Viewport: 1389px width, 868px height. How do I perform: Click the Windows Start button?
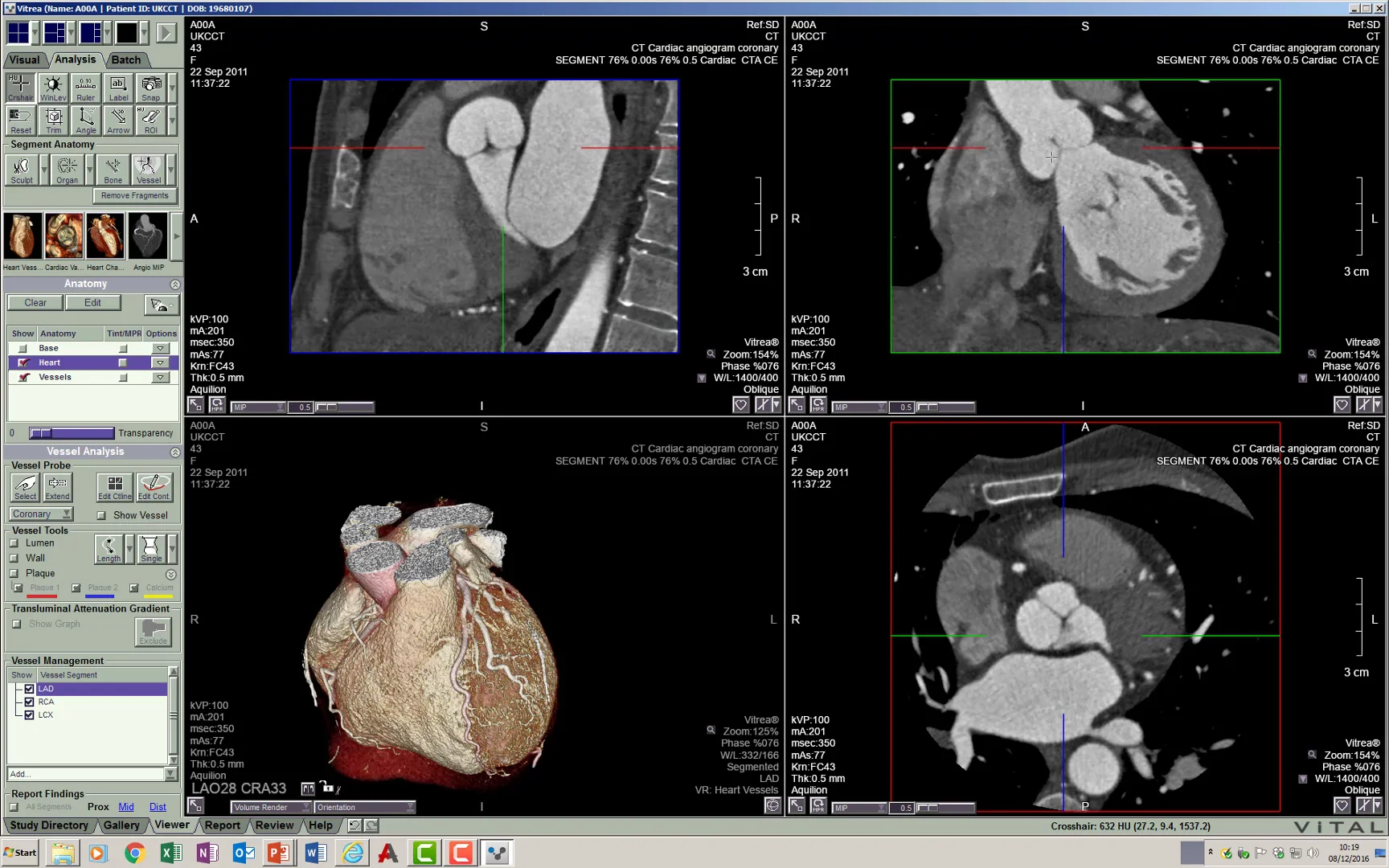tap(20, 853)
